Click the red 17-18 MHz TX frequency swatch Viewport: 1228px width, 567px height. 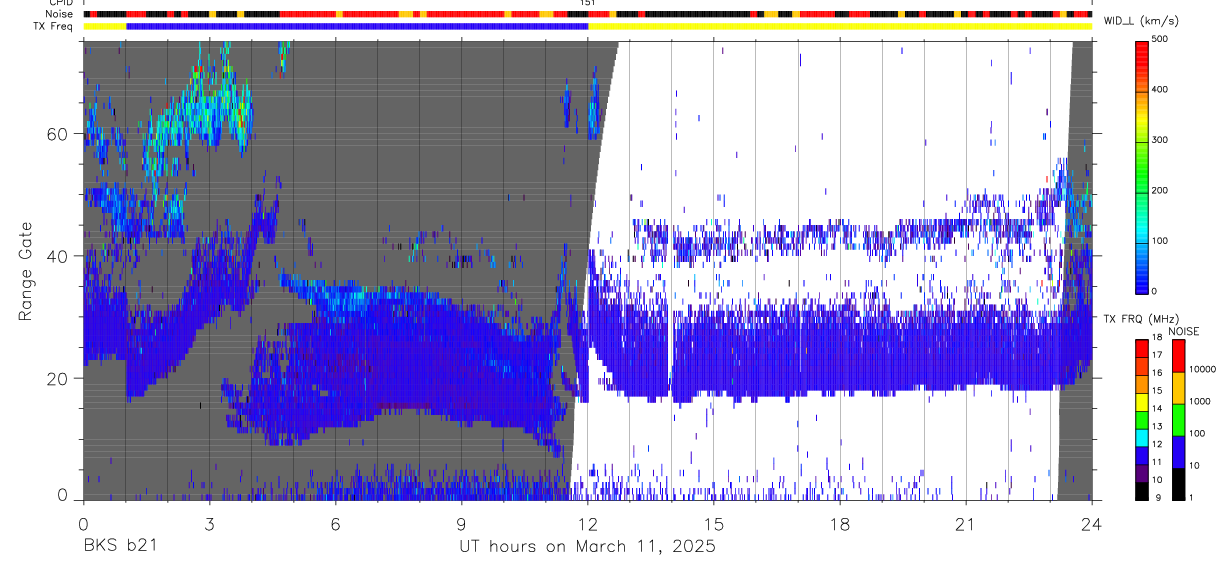pos(1141,348)
